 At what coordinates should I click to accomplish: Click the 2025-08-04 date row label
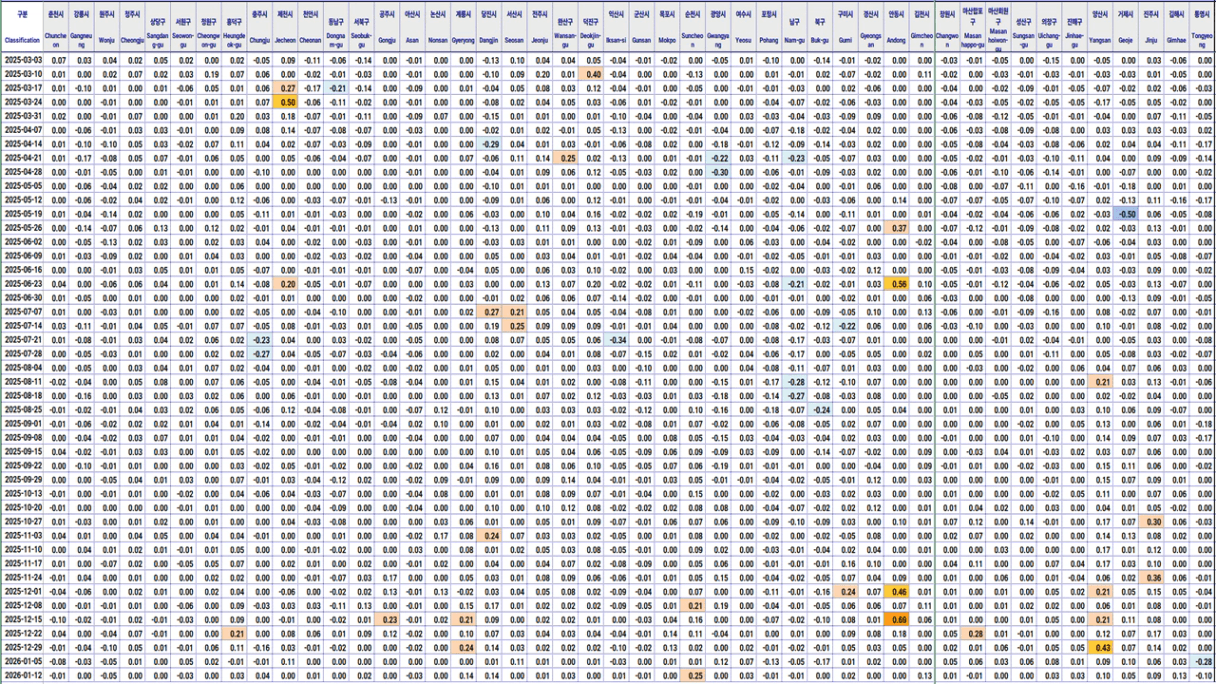pos(22,369)
